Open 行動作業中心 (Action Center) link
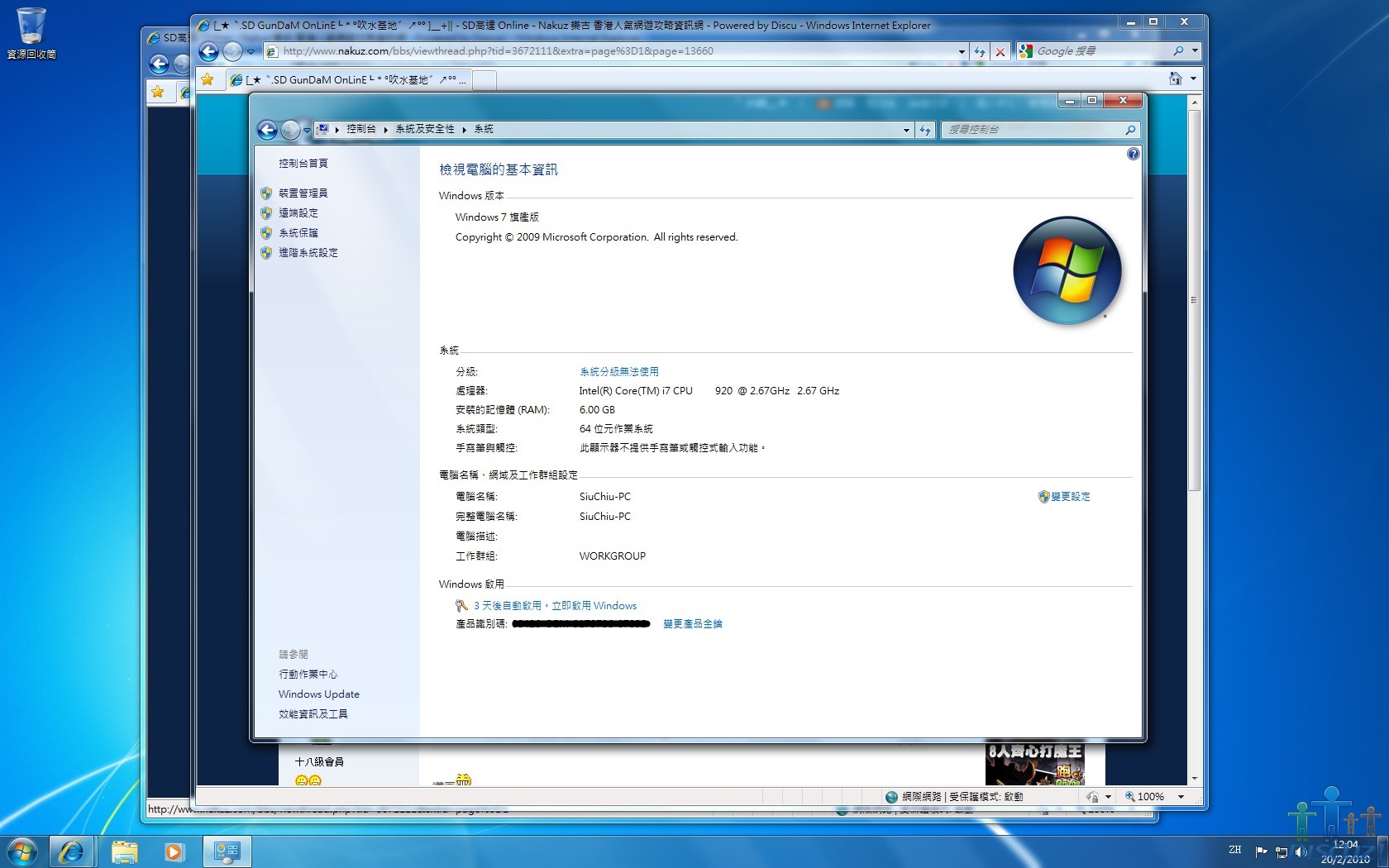Image resolution: width=1389 pixels, height=868 pixels. point(308,675)
